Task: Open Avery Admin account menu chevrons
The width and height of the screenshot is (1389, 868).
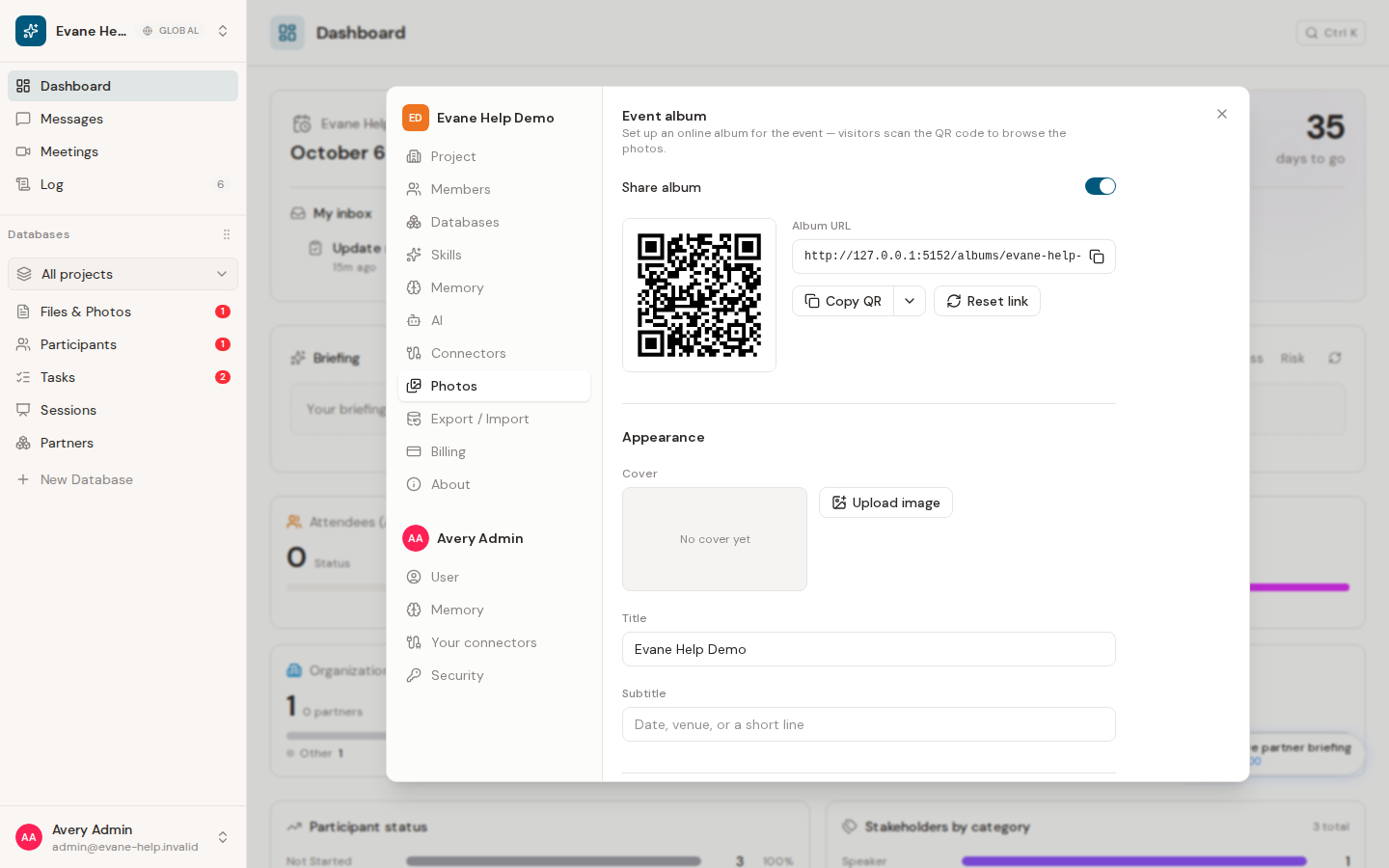Action: [223, 837]
